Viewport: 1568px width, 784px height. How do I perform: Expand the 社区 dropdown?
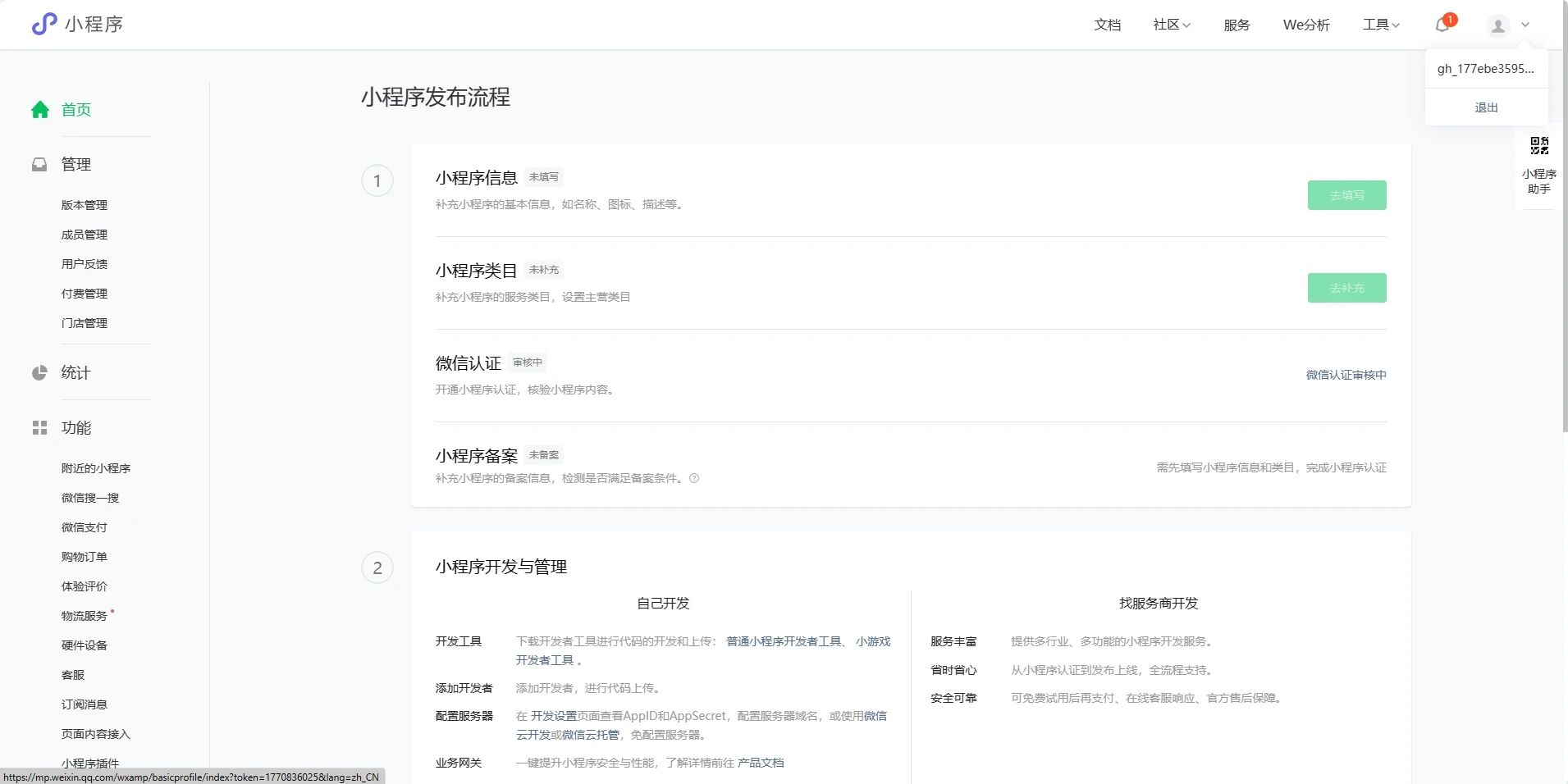point(1172,25)
